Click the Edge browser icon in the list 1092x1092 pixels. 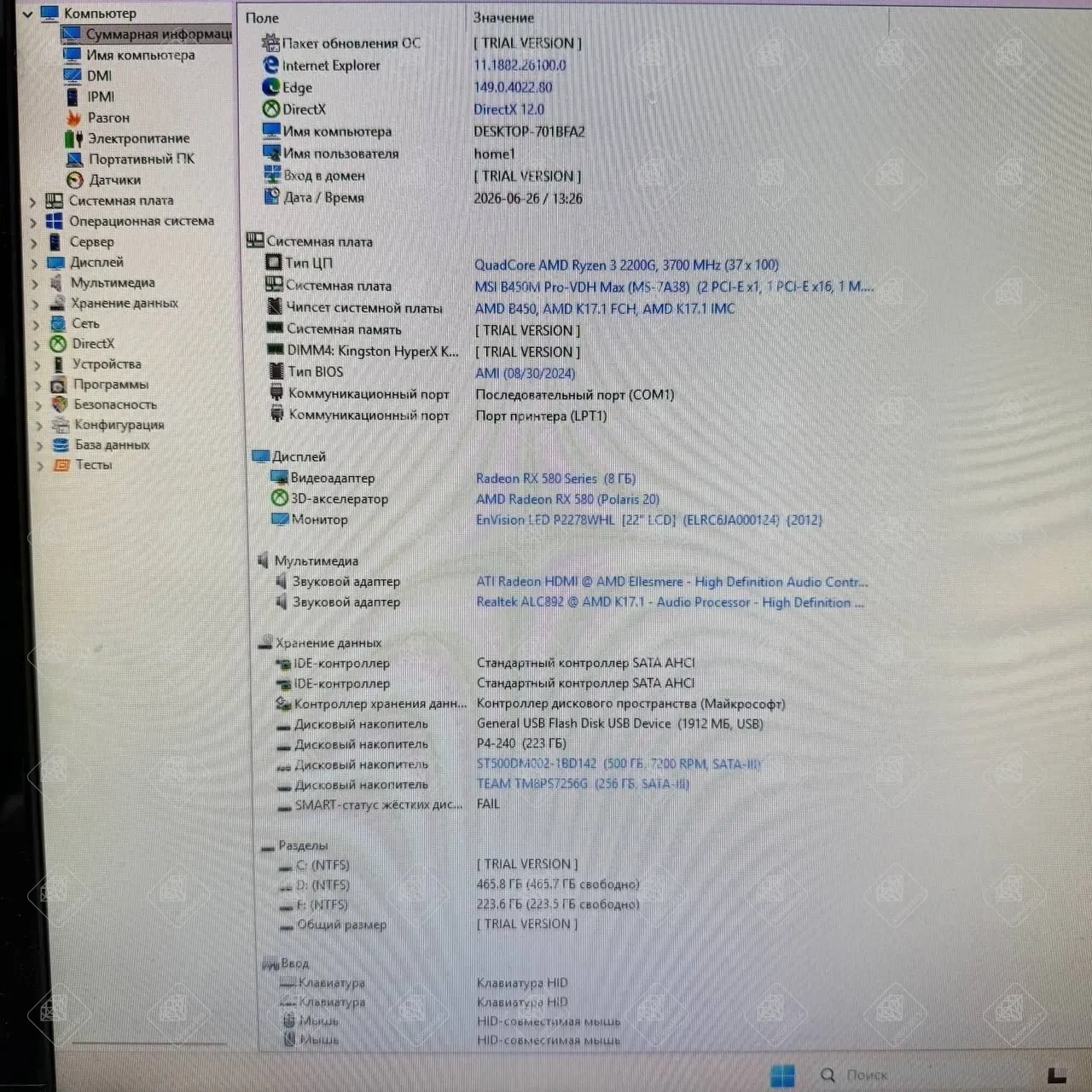(270, 87)
